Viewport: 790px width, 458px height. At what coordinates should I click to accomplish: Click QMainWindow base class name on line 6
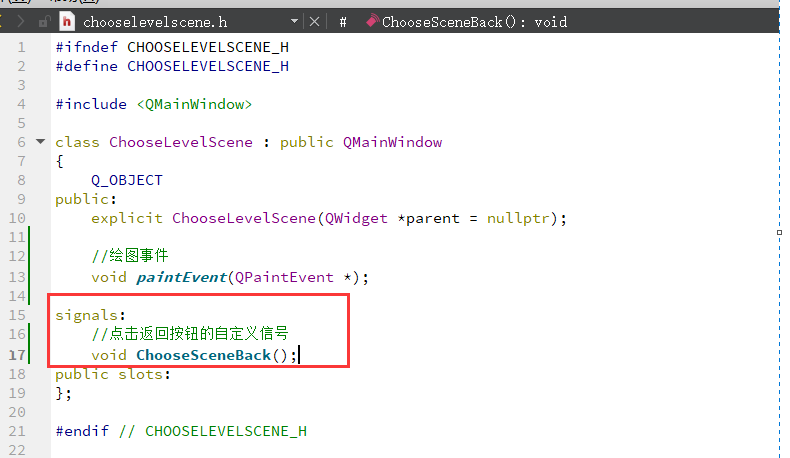[392, 143]
